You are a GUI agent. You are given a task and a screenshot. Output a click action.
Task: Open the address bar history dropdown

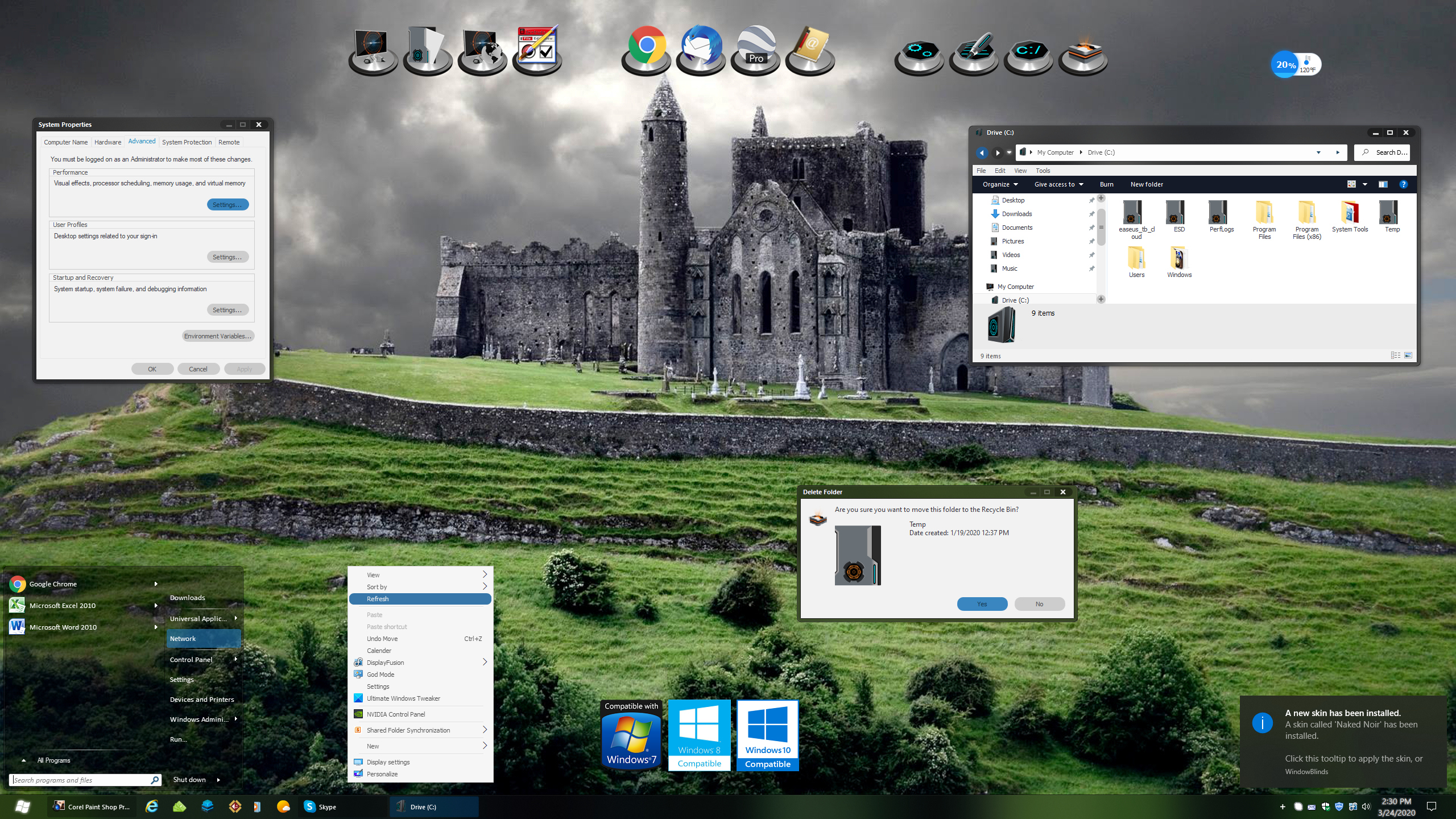click(1318, 152)
